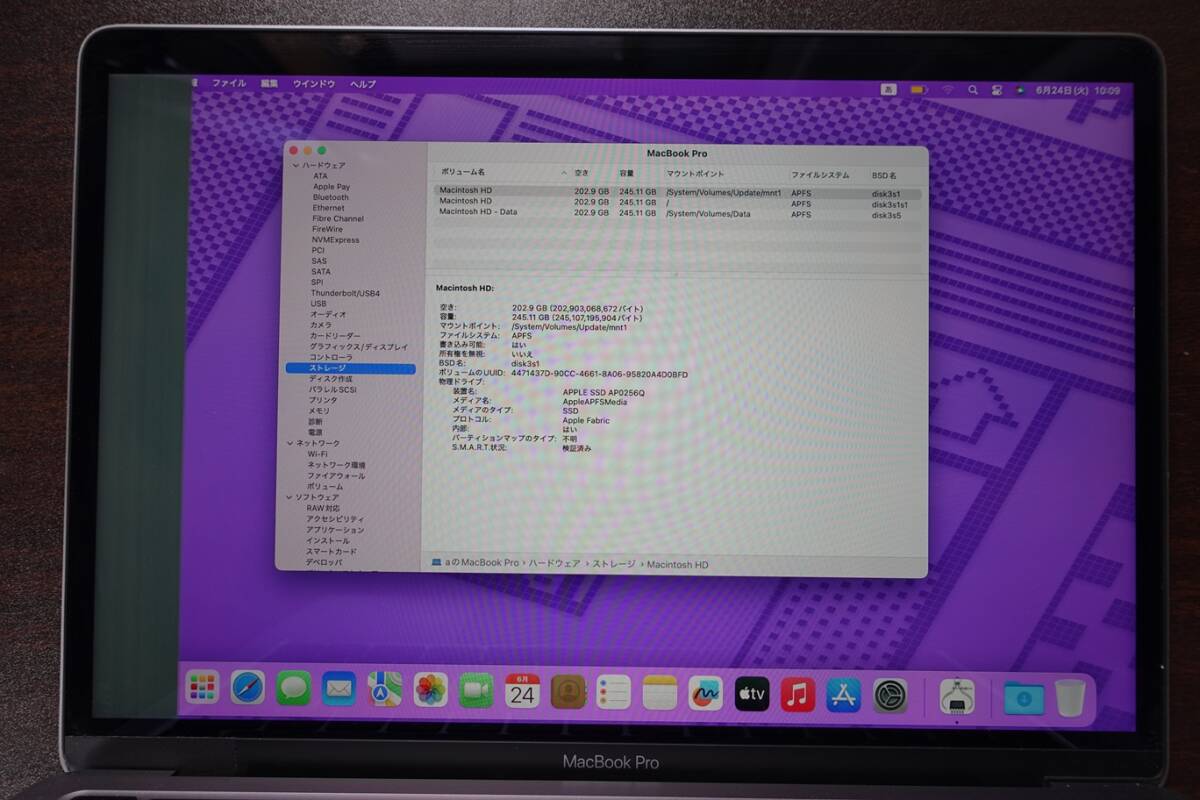Open the Music app in the Dock
This screenshot has height=800, width=1200.
click(798, 694)
